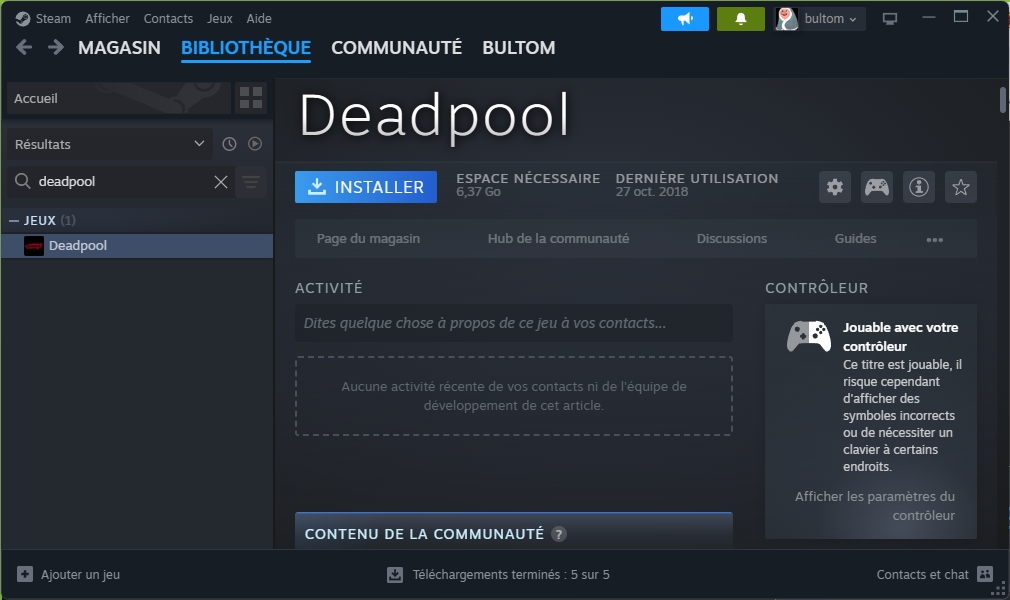
Task: Open bultom account dropdown
Action: (x=820, y=19)
